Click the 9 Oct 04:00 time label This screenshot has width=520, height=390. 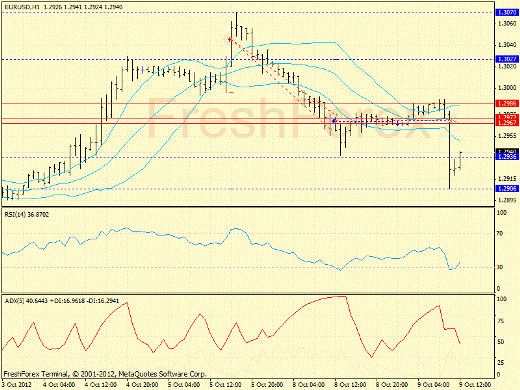[x=433, y=384]
